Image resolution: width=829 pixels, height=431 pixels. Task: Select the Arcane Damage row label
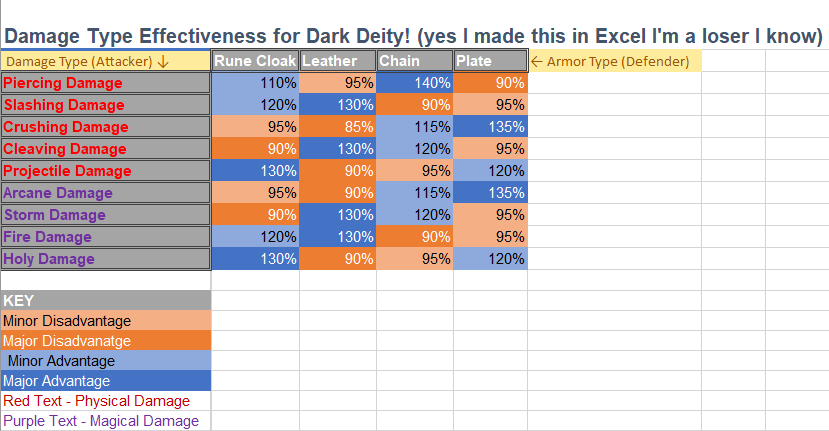[105, 193]
